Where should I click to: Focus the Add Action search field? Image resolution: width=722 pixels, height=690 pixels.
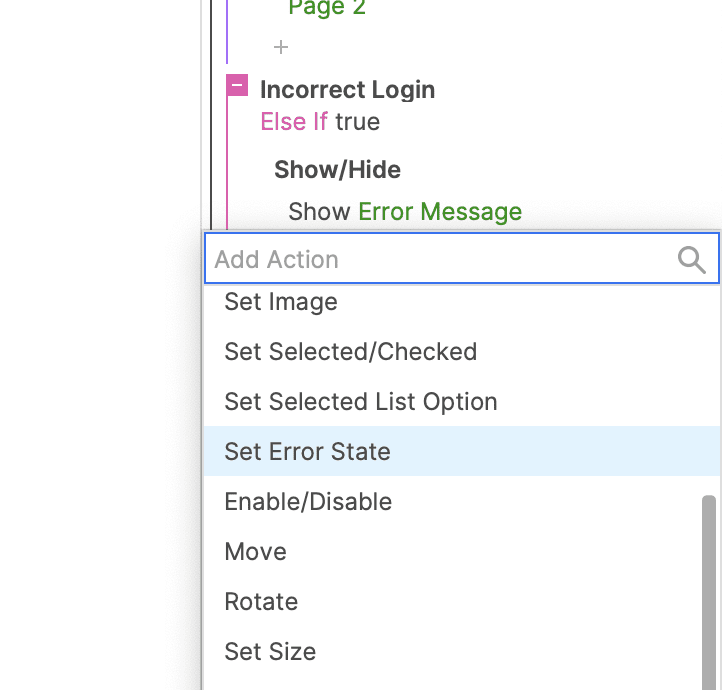440,260
